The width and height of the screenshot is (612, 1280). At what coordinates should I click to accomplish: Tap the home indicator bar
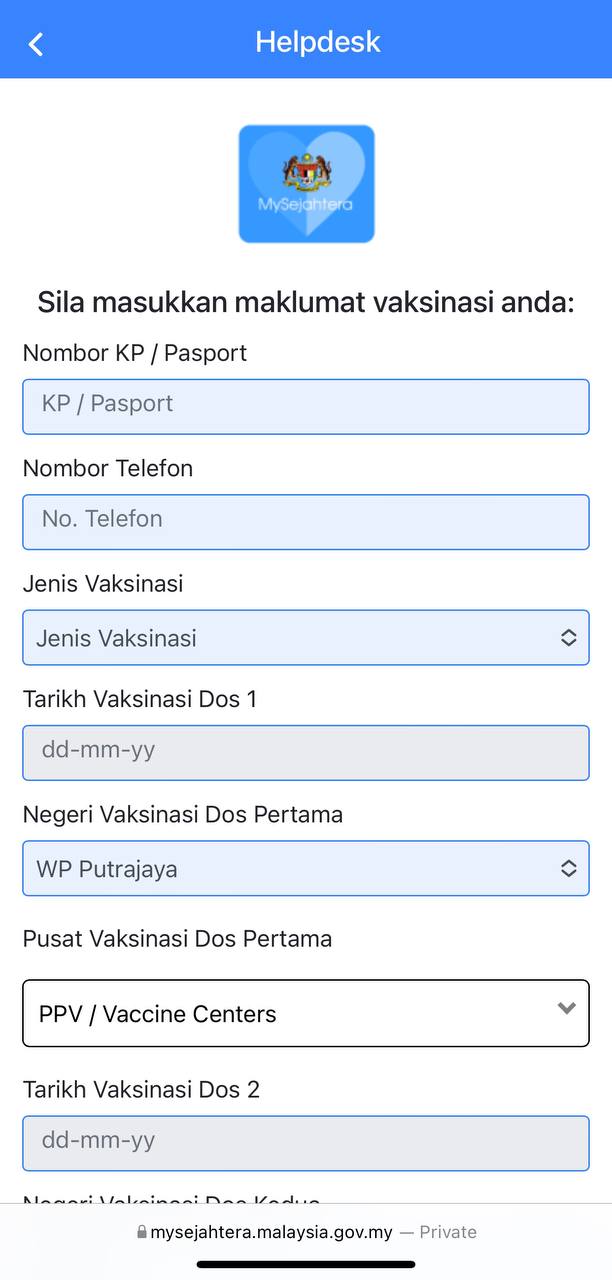click(x=306, y=1264)
